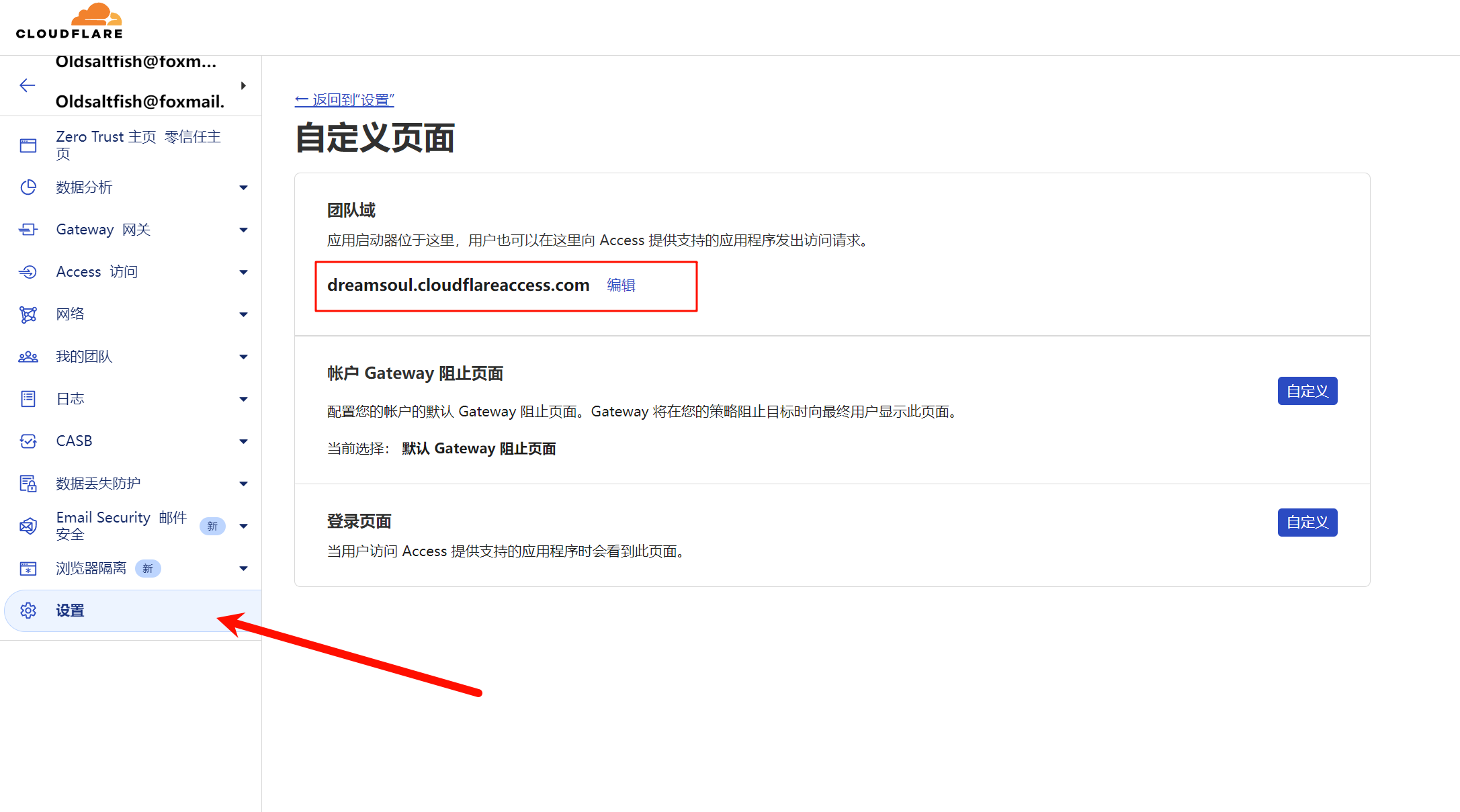Click 自定义 button for 登录页面
This screenshot has height=812, width=1460.
(x=1307, y=523)
